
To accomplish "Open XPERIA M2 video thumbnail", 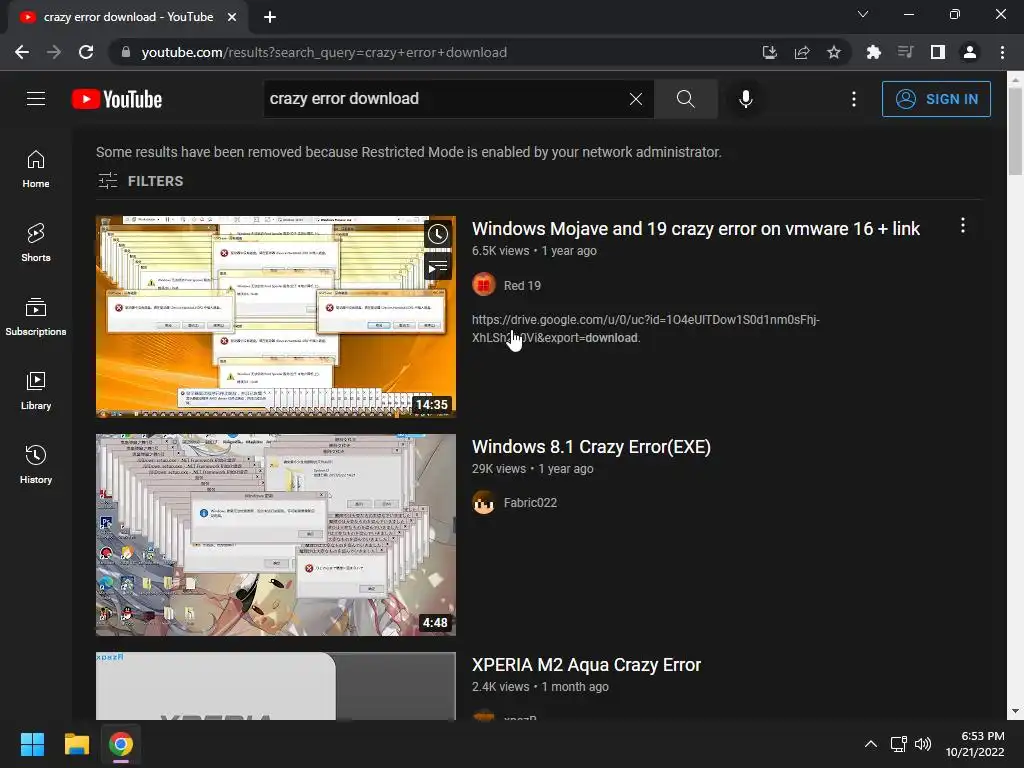I will click(276, 686).
